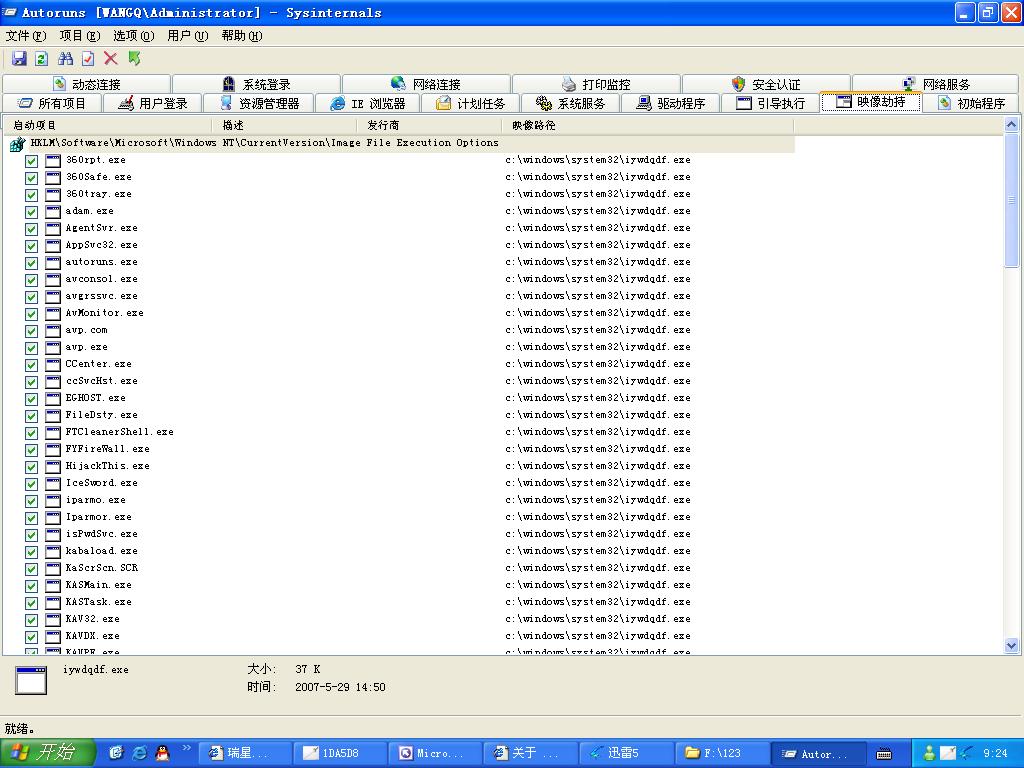Click the large iywdqdf.exe icon in details pane
The image size is (1024, 768).
tap(31, 680)
